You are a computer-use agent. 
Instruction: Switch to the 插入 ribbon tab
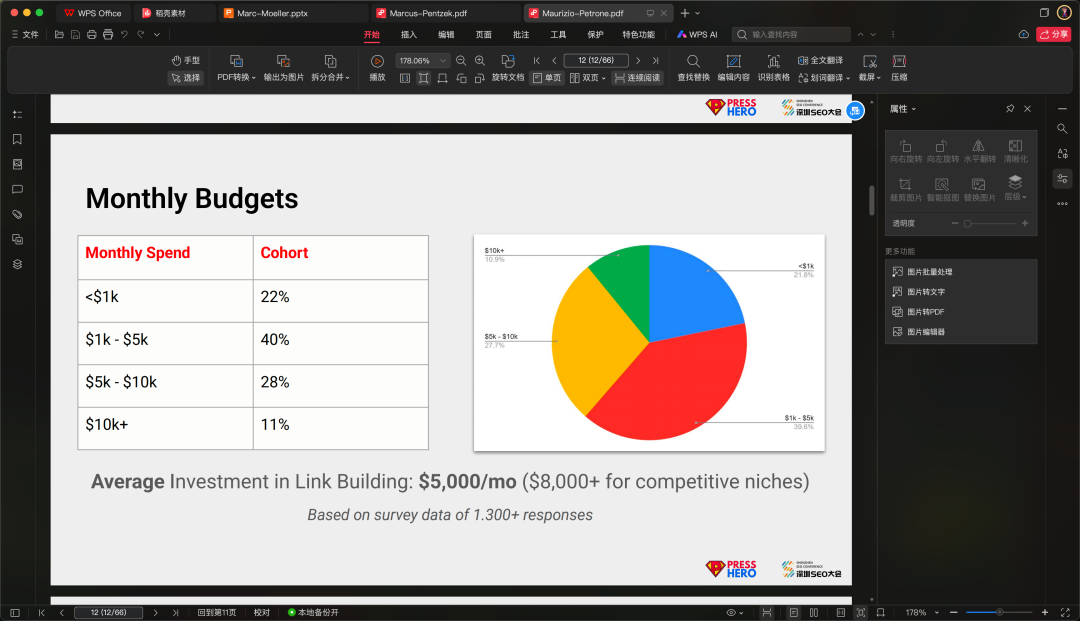(408, 34)
